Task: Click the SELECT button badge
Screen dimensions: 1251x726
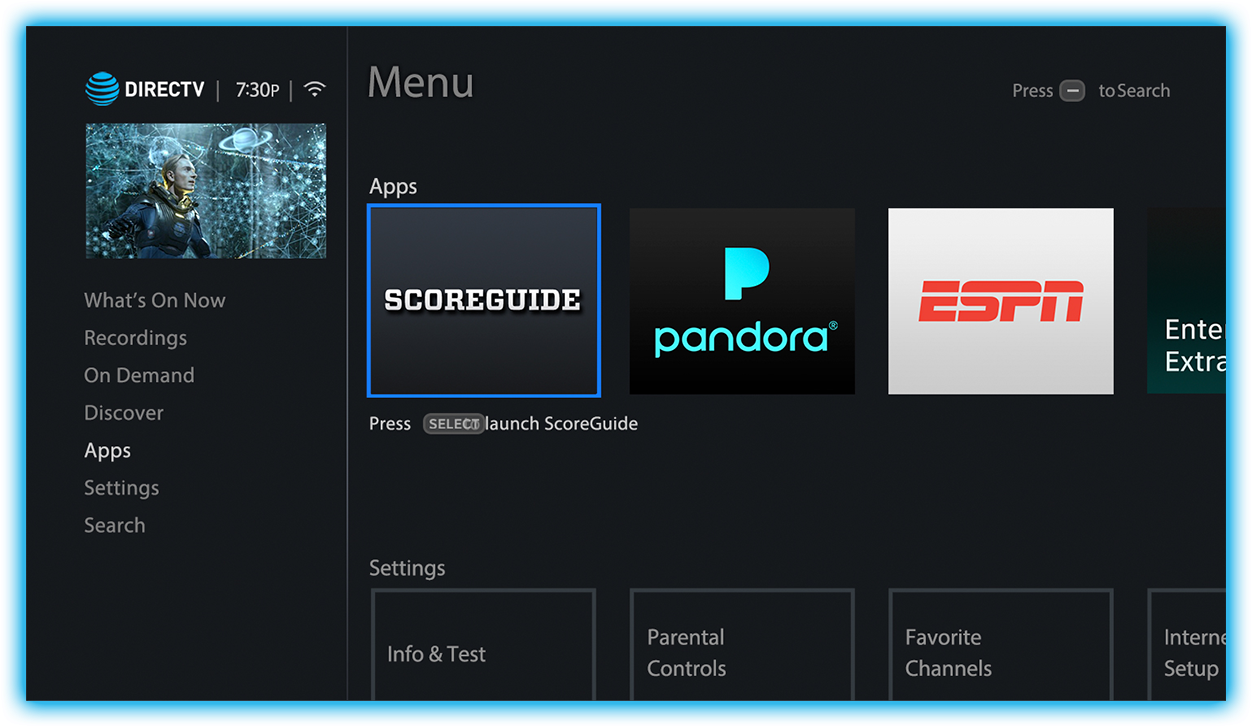Action: pyautogui.click(x=453, y=424)
